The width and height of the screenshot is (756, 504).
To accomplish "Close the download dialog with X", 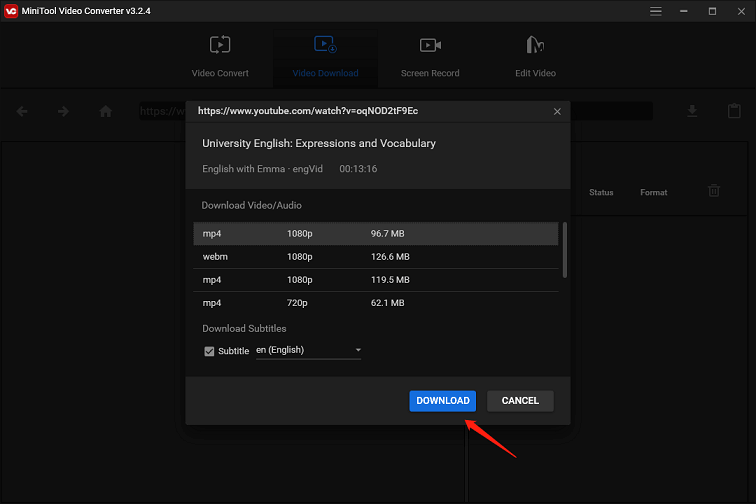I will pyautogui.click(x=557, y=111).
